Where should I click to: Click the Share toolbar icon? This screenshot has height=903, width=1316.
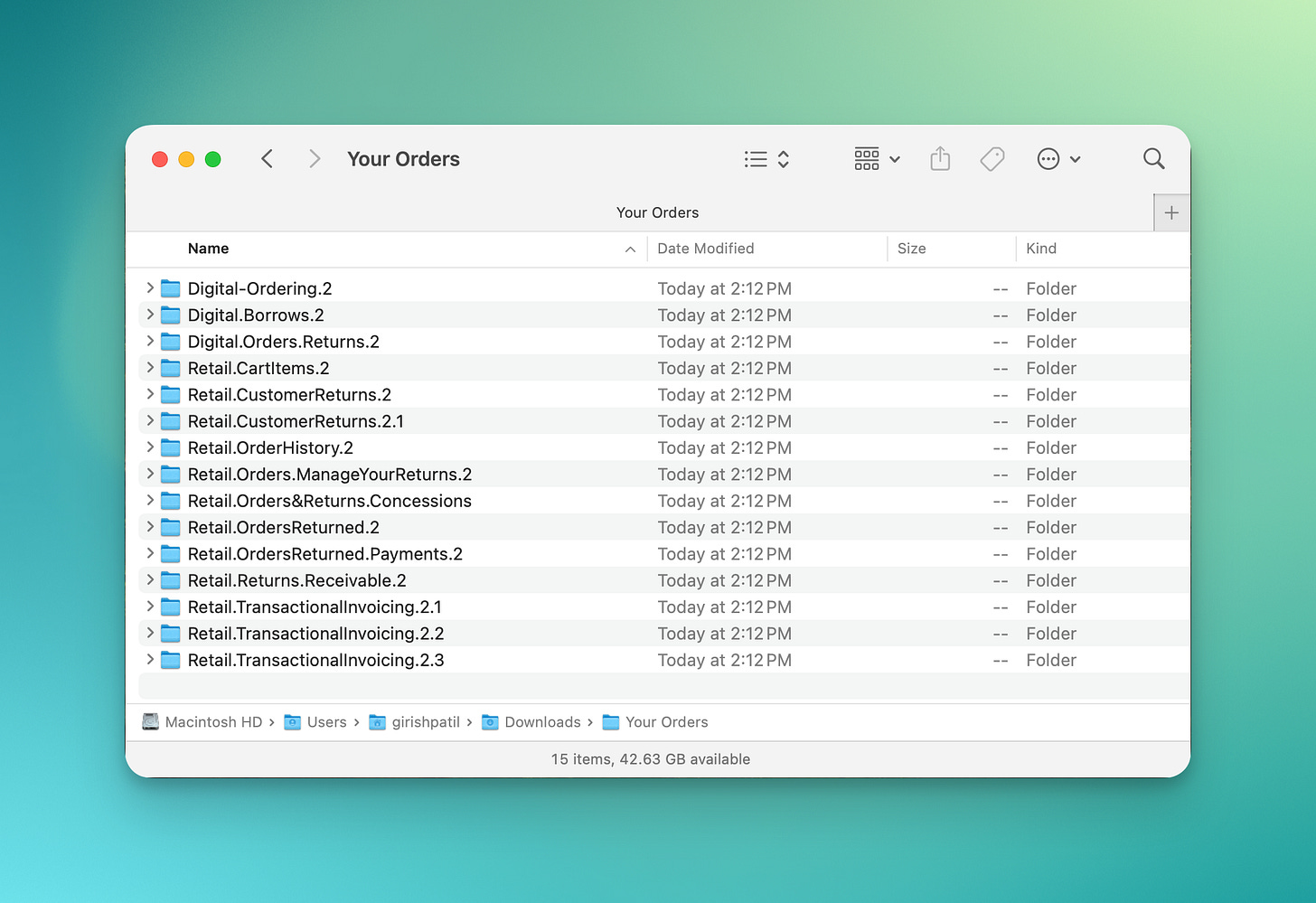(x=940, y=159)
